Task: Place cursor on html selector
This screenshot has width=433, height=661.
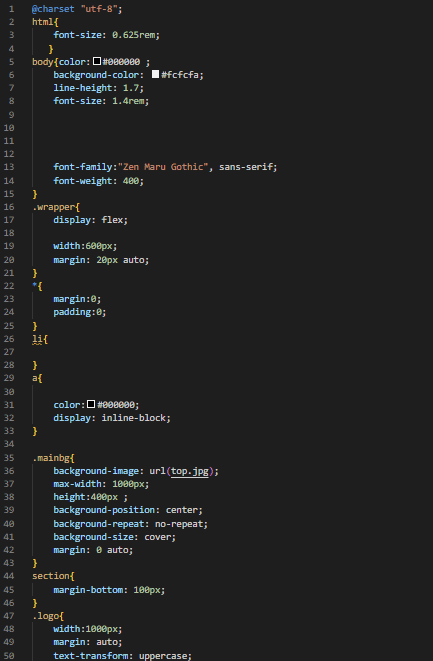Action: click(43, 22)
